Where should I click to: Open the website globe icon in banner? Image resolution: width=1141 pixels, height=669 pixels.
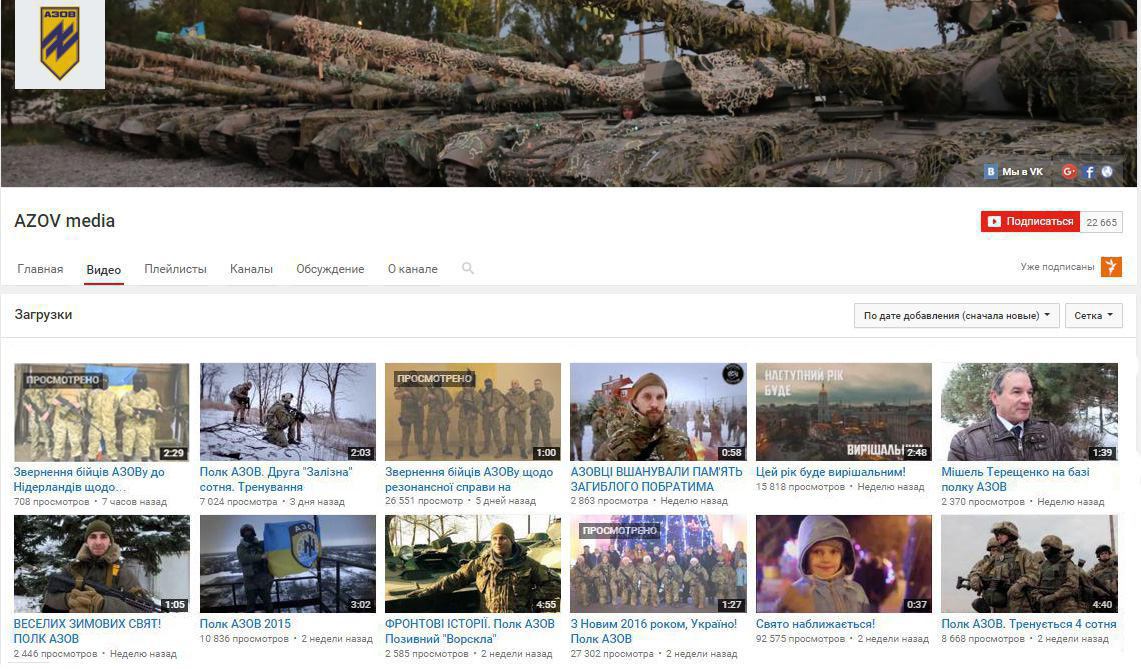click(1107, 172)
